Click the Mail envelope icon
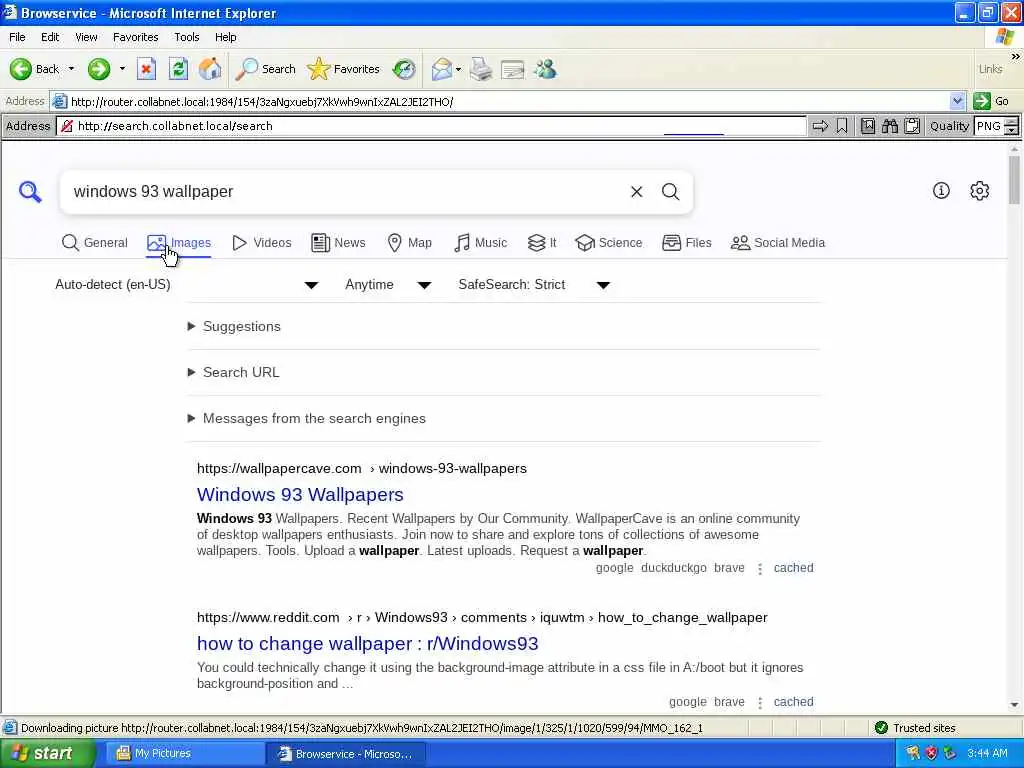This screenshot has height=768, width=1024. [x=442, y=69]
